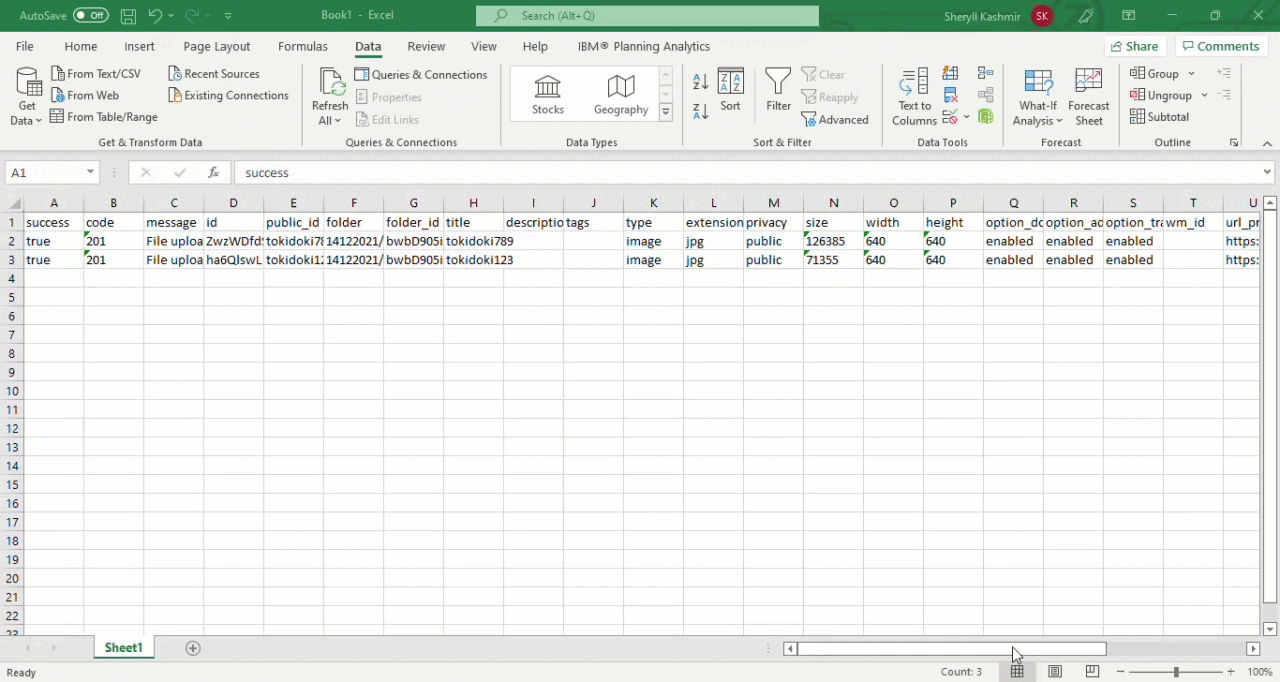Image resolution: width=1280 pixels, height=682 pixels.
Task: Toggle the AutoSave switch
Action: coord(91,15)
